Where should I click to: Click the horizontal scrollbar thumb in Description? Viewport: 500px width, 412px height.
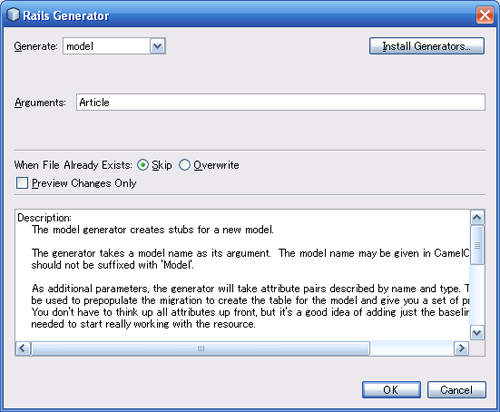click(x=200, y=348)
